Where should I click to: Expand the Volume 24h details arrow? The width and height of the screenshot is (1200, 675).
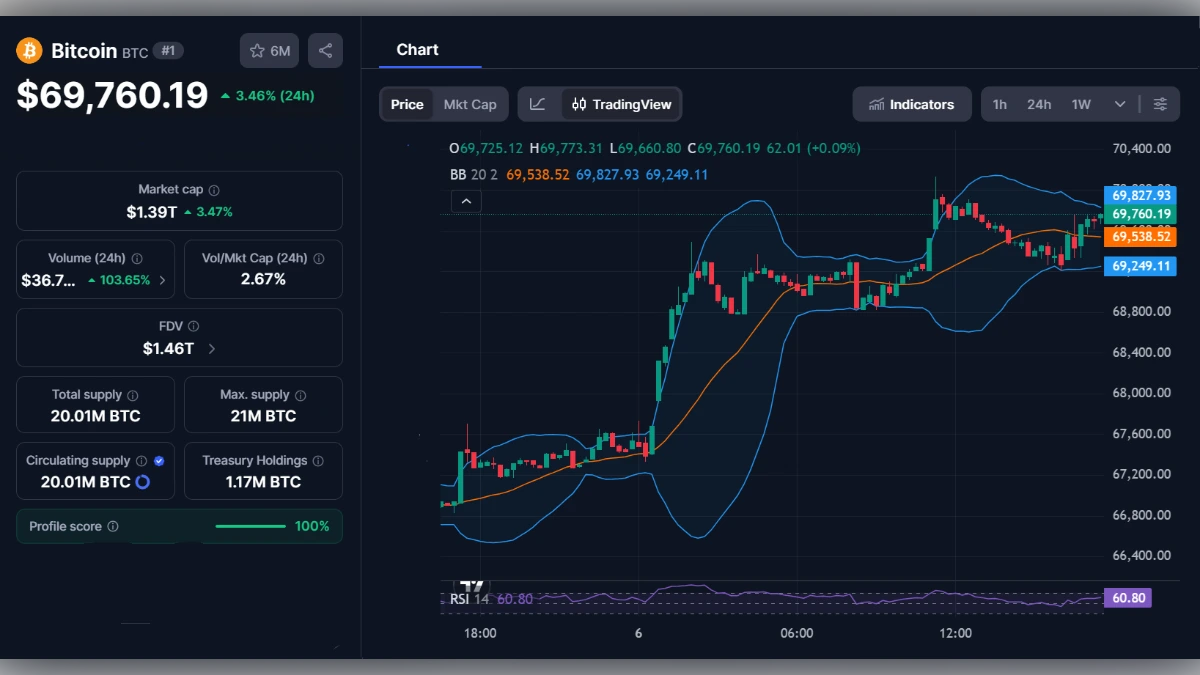[164, 281]
